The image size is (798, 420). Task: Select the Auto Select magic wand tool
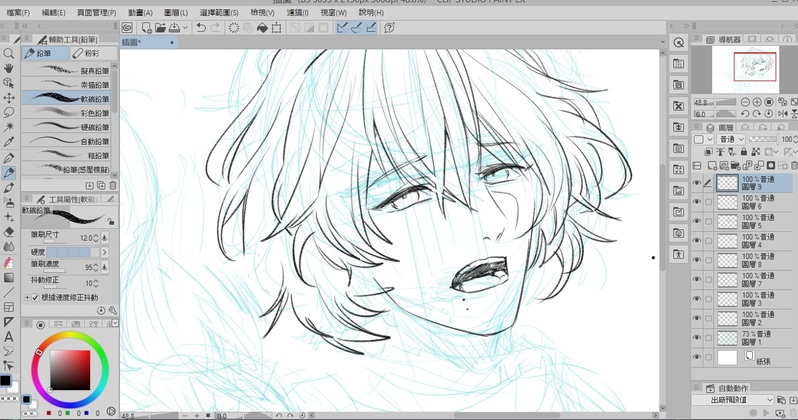(8, 127)
